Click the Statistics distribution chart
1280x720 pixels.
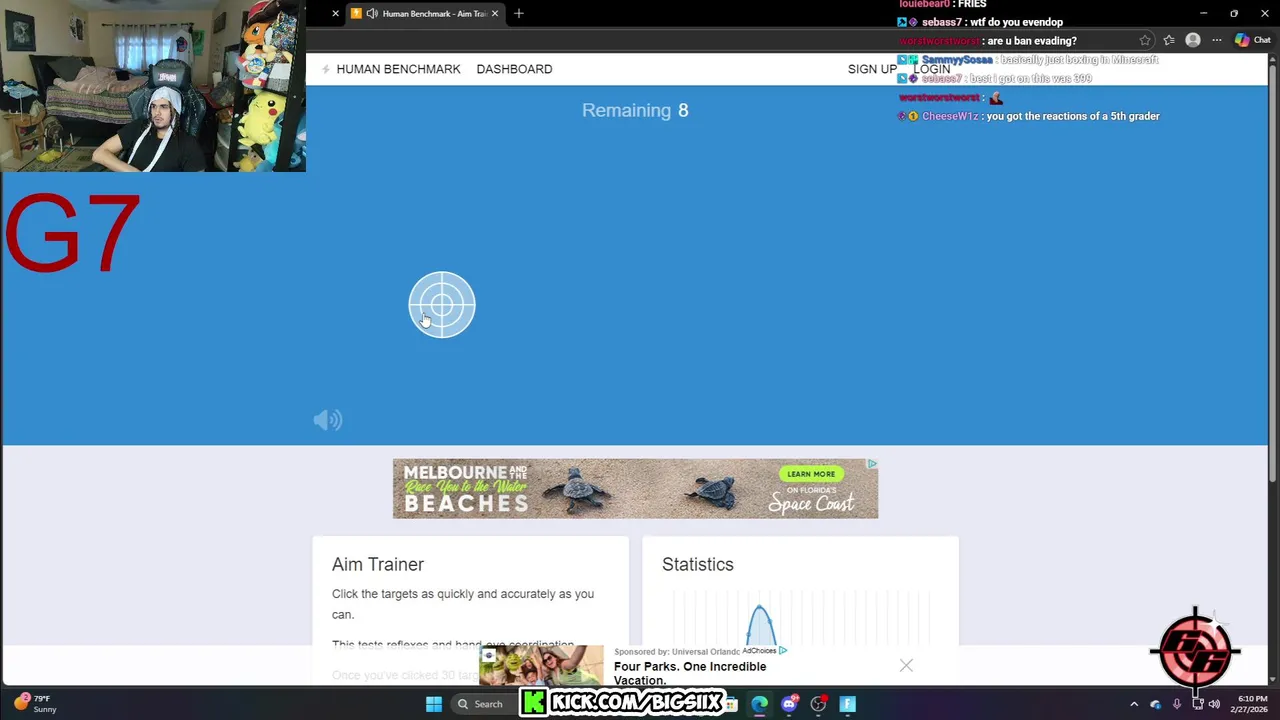[800, 620]
